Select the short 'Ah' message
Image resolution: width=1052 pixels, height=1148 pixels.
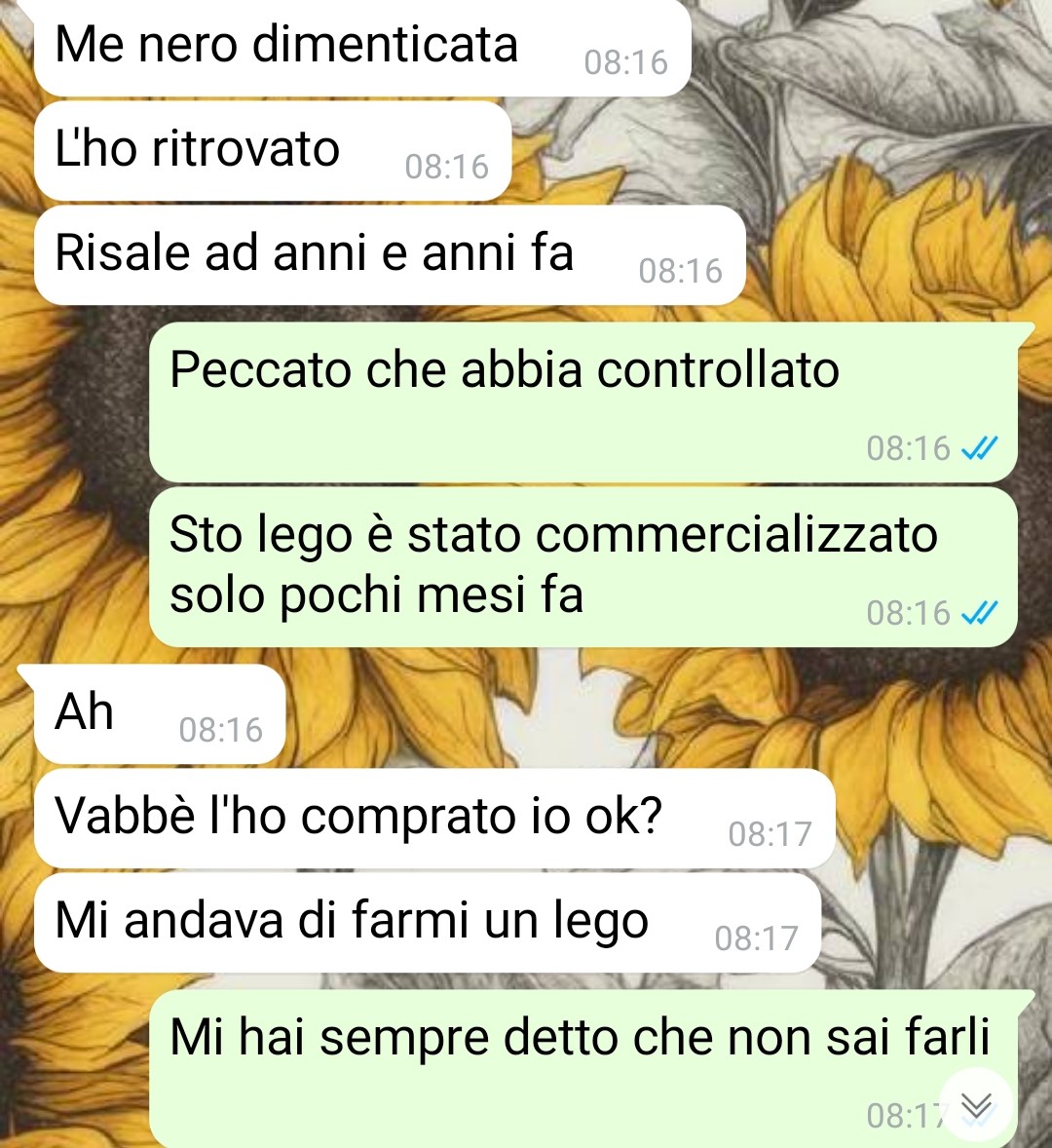coord(160,713)
